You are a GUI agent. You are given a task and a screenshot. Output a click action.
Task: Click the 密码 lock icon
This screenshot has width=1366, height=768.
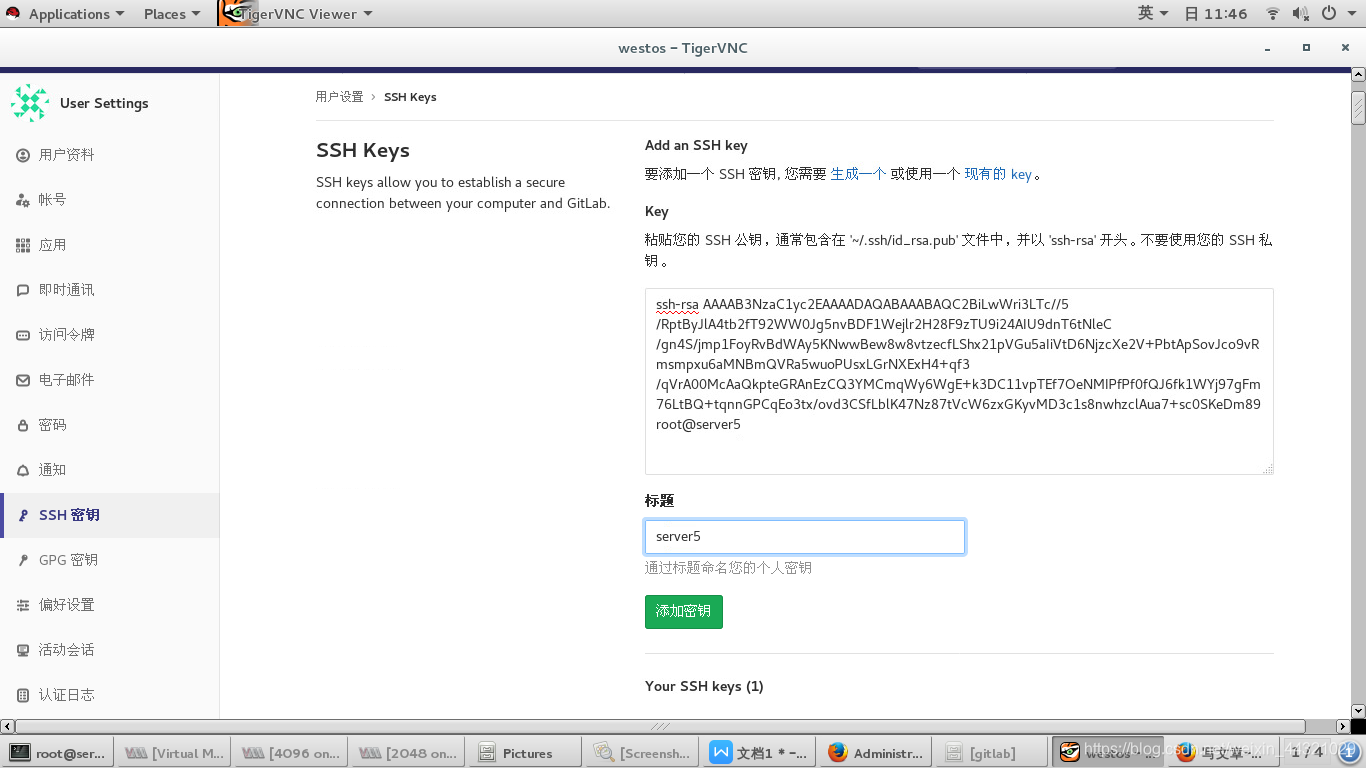(23, 425)
